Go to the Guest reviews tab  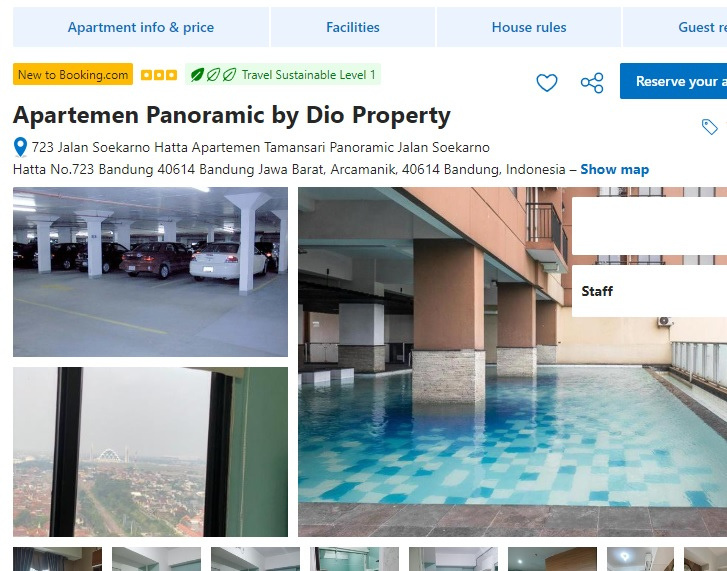coord(675,27)
